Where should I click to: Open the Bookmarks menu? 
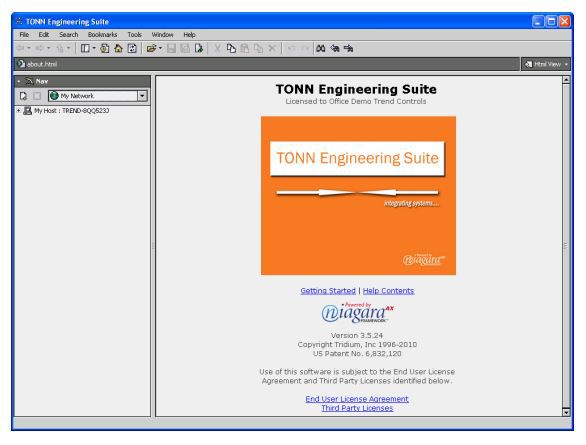[x=102, y=35]
